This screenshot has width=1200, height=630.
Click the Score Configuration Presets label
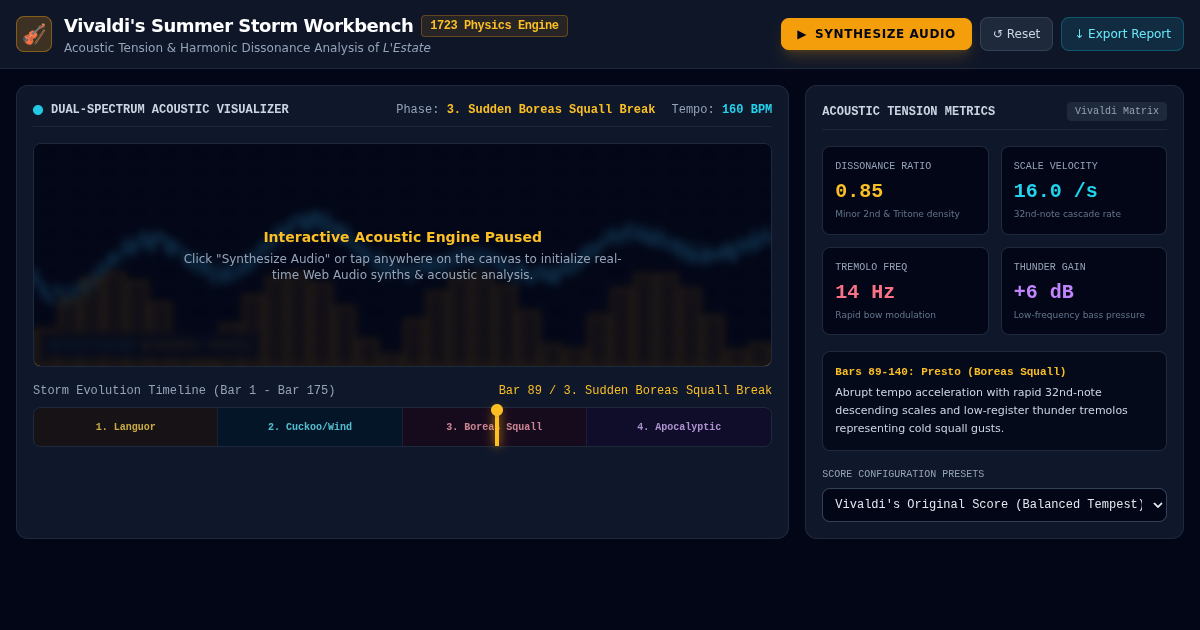pyautogui.click(x=903, y=474)
